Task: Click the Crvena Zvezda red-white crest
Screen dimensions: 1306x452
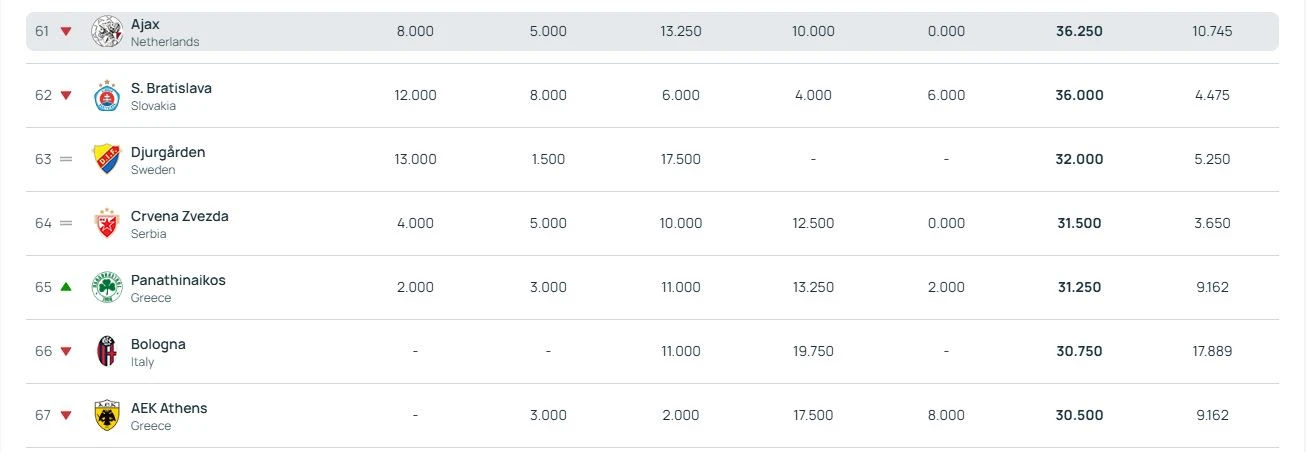Action: [x=106, y=224]
